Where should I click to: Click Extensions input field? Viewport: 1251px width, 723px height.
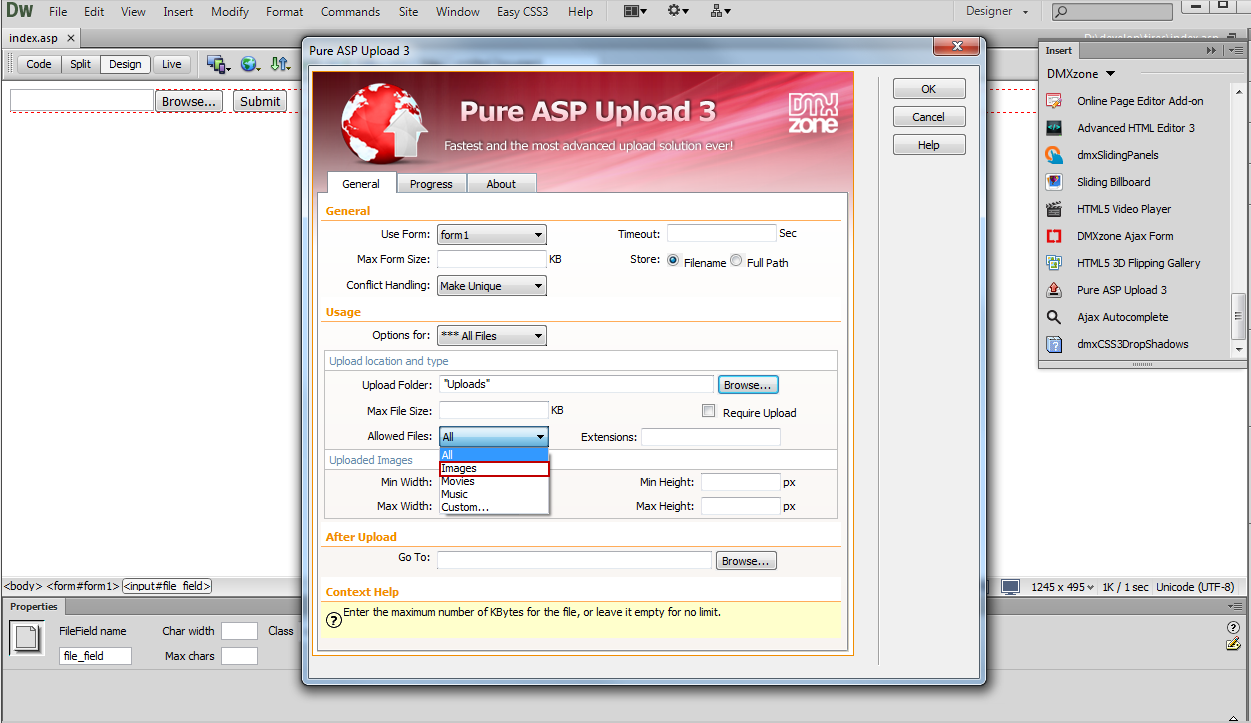(x=711, y=437)
